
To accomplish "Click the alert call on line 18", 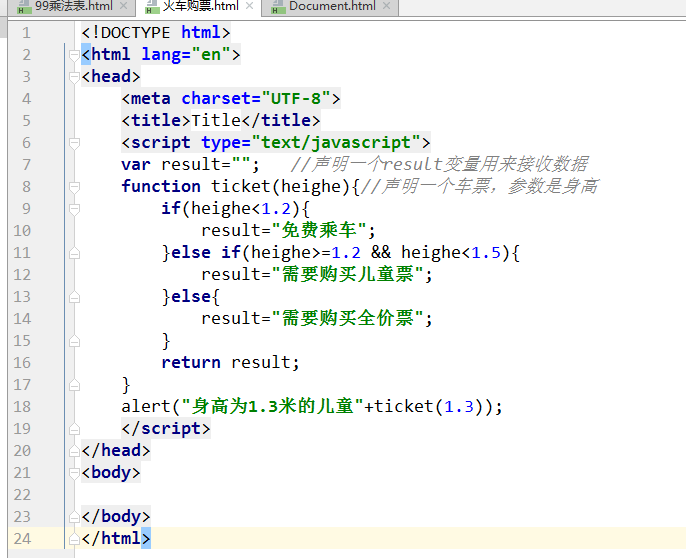I will click(x=312, y=407).
